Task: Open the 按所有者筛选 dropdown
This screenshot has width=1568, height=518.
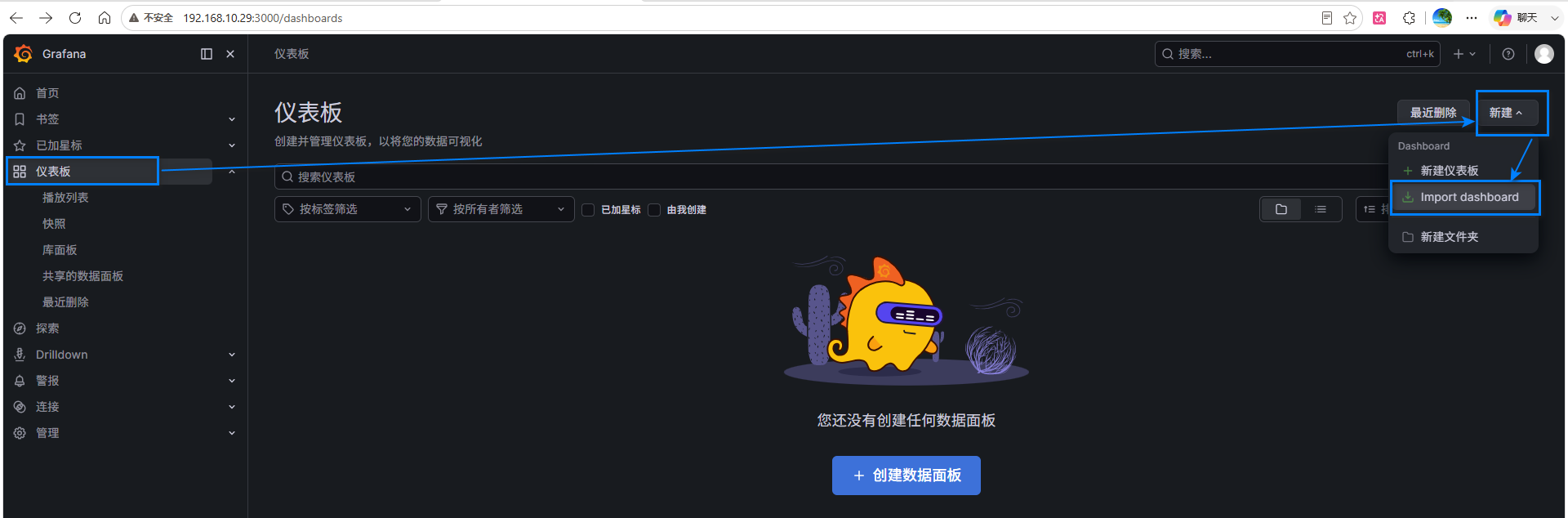Action: tap(501, 209)
